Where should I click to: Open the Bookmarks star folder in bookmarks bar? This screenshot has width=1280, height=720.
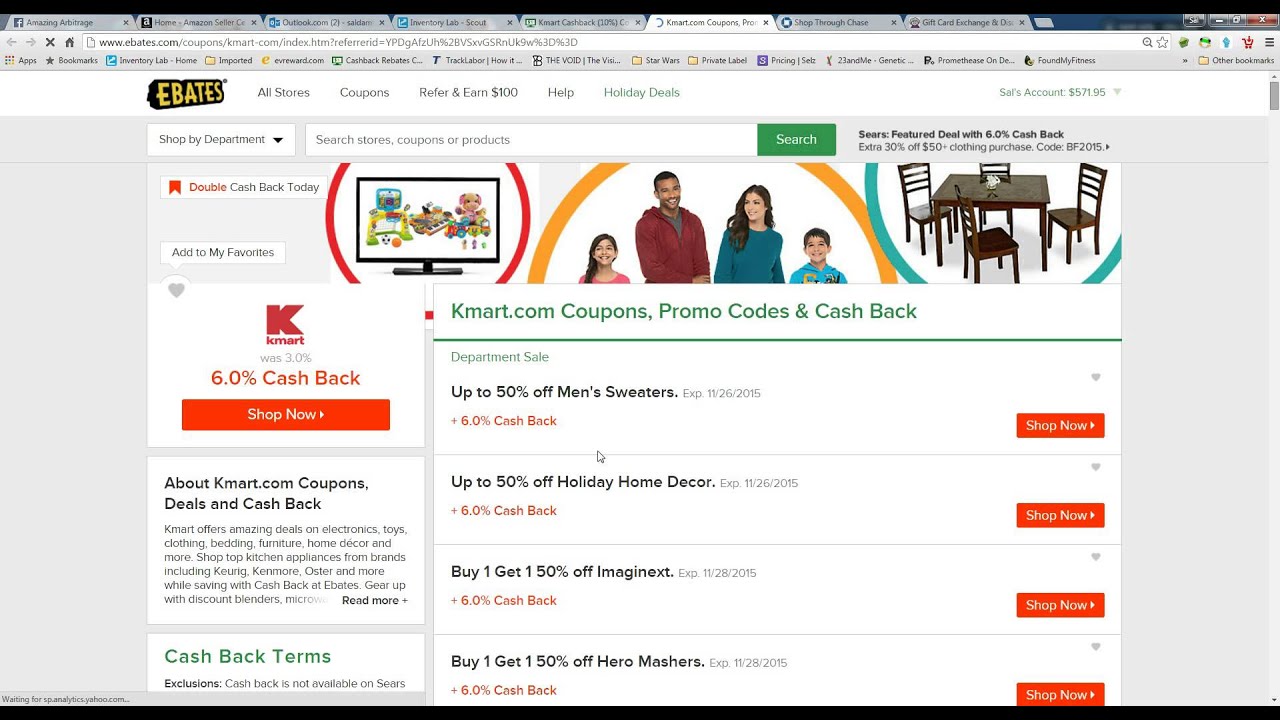71,60
